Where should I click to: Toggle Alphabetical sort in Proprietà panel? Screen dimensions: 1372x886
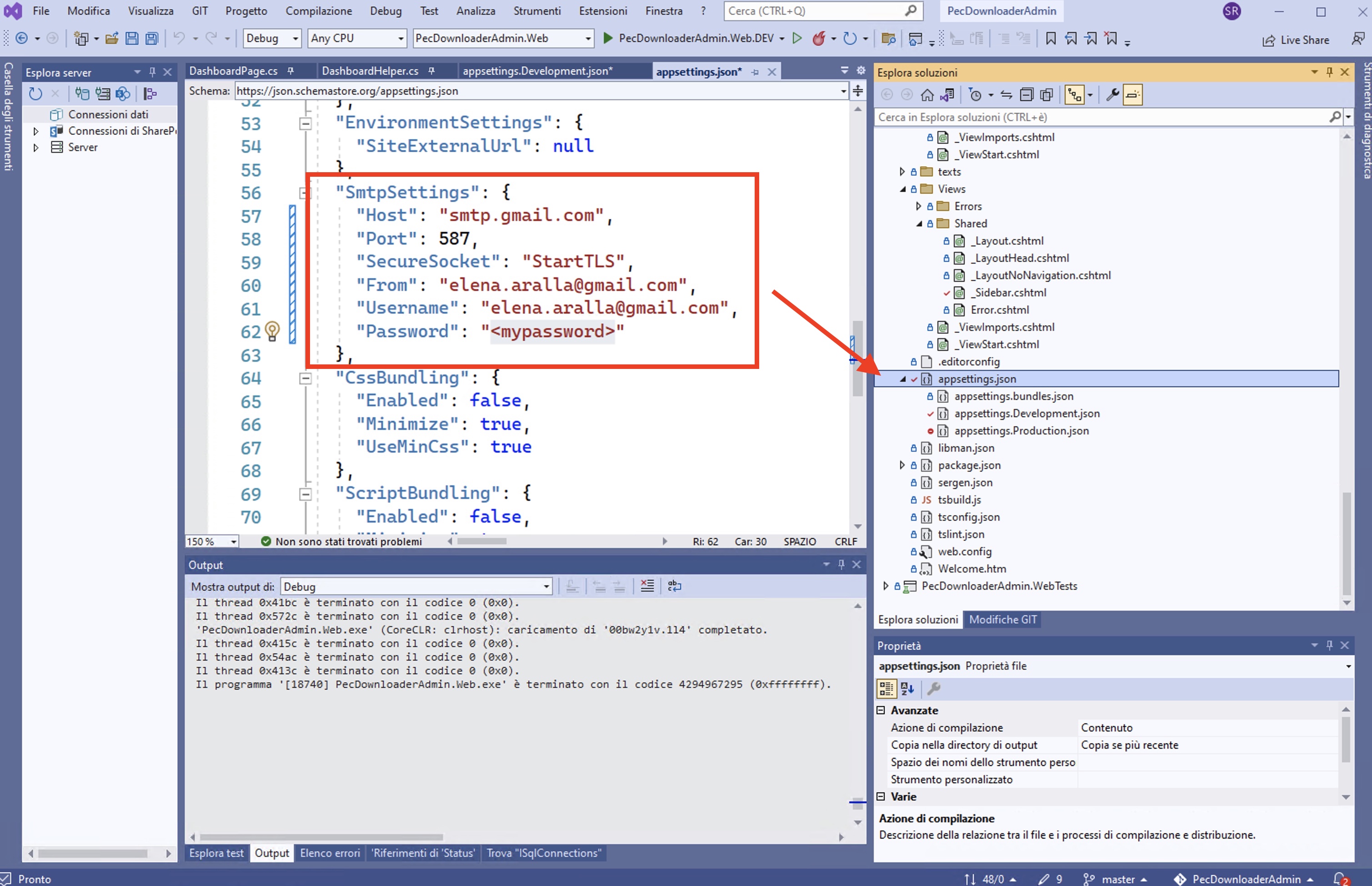coord(907,688)
